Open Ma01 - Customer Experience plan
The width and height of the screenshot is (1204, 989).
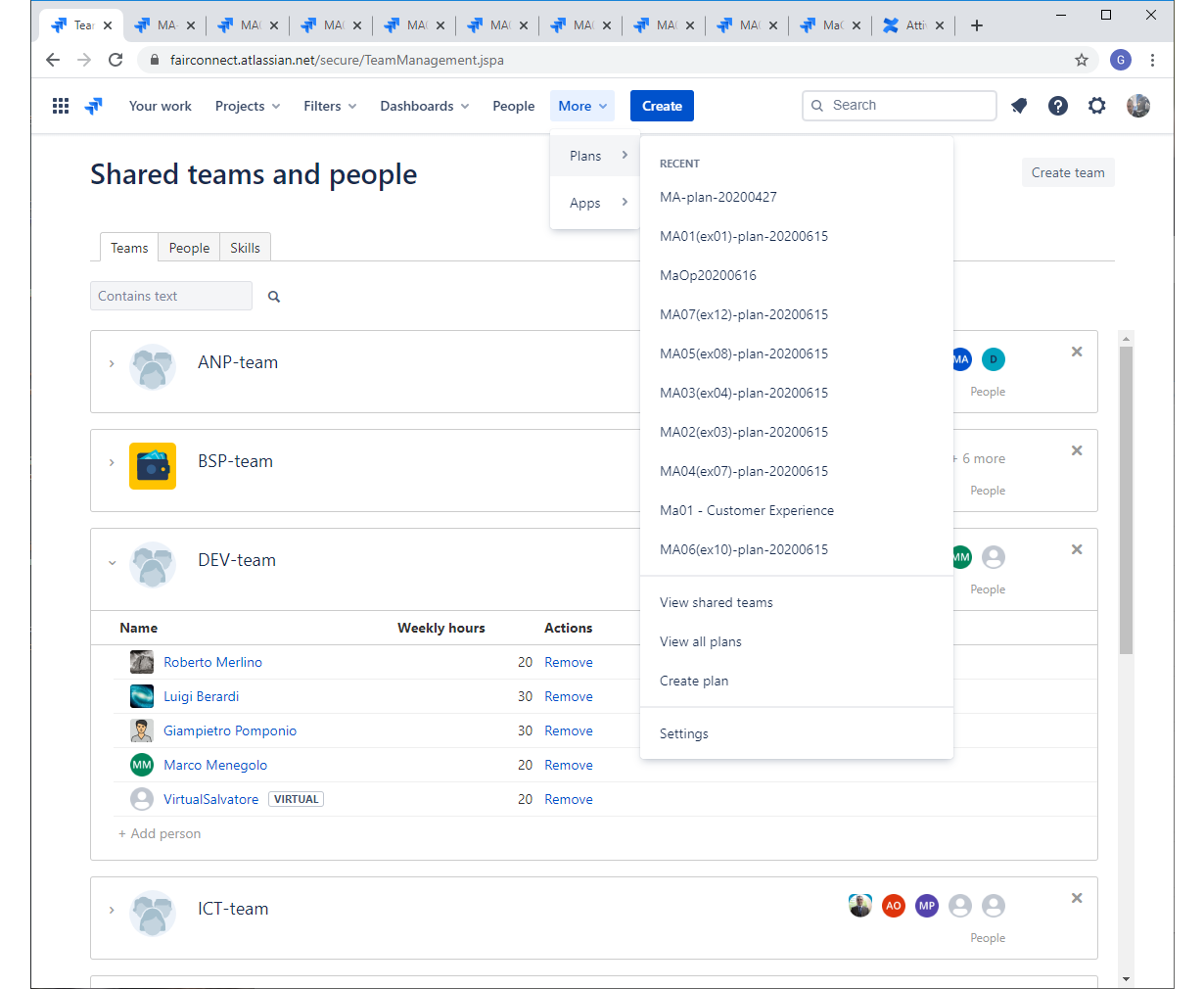coord(747,510)
